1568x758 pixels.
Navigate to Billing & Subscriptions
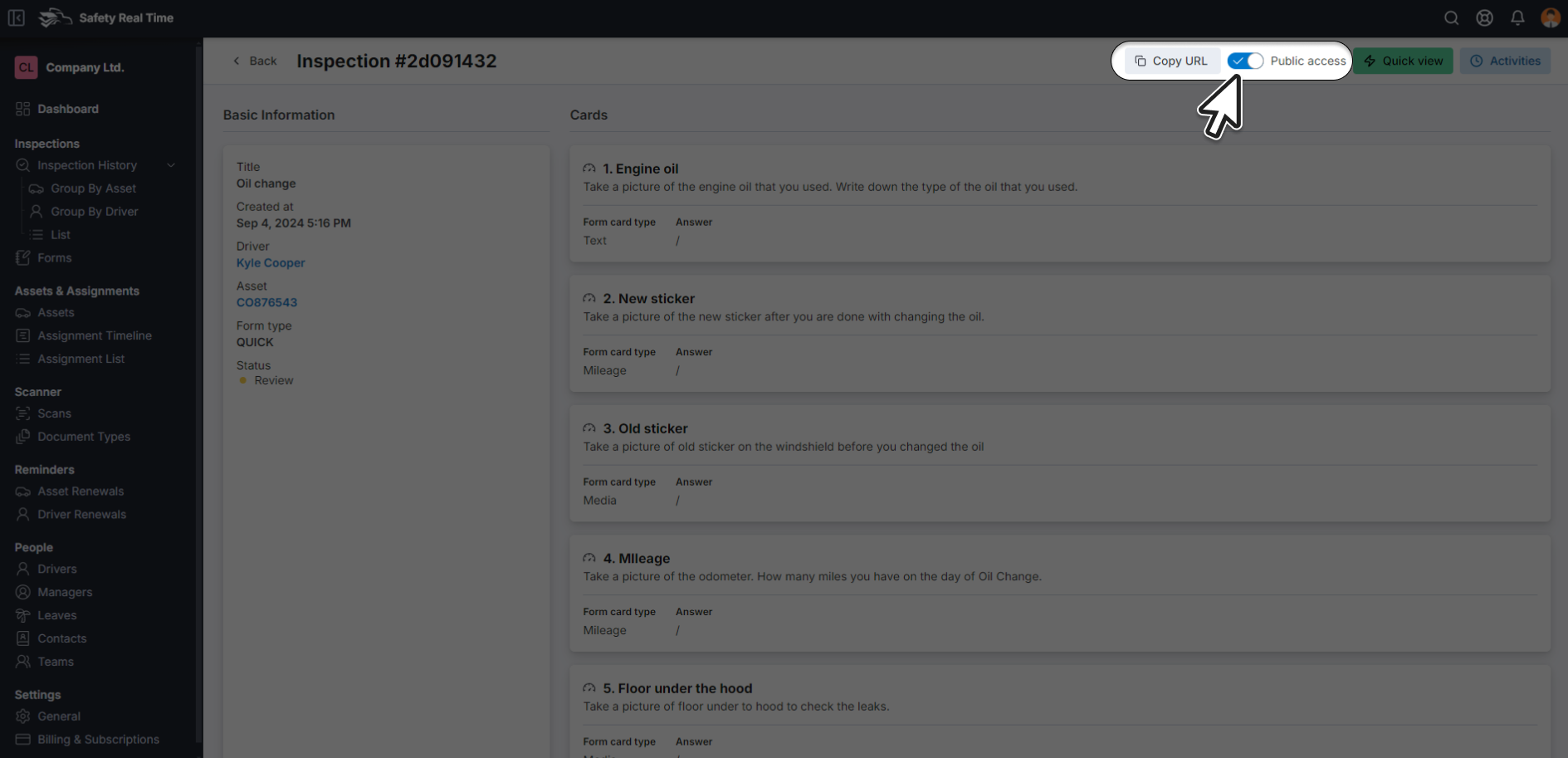(x=98, y=740)
